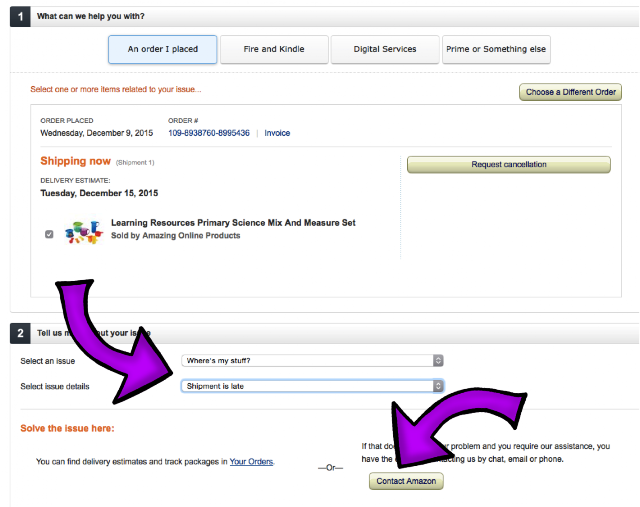Toggle the checkbox beside the Mix And Measure Set

coord(49,234)
